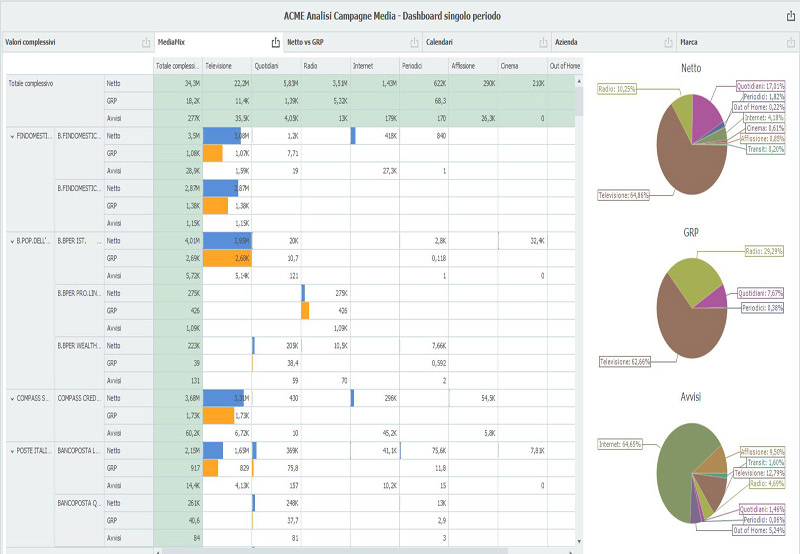Click dashboard export icon in title bar
Screen dimensions: 800x554
coord(790,17)
